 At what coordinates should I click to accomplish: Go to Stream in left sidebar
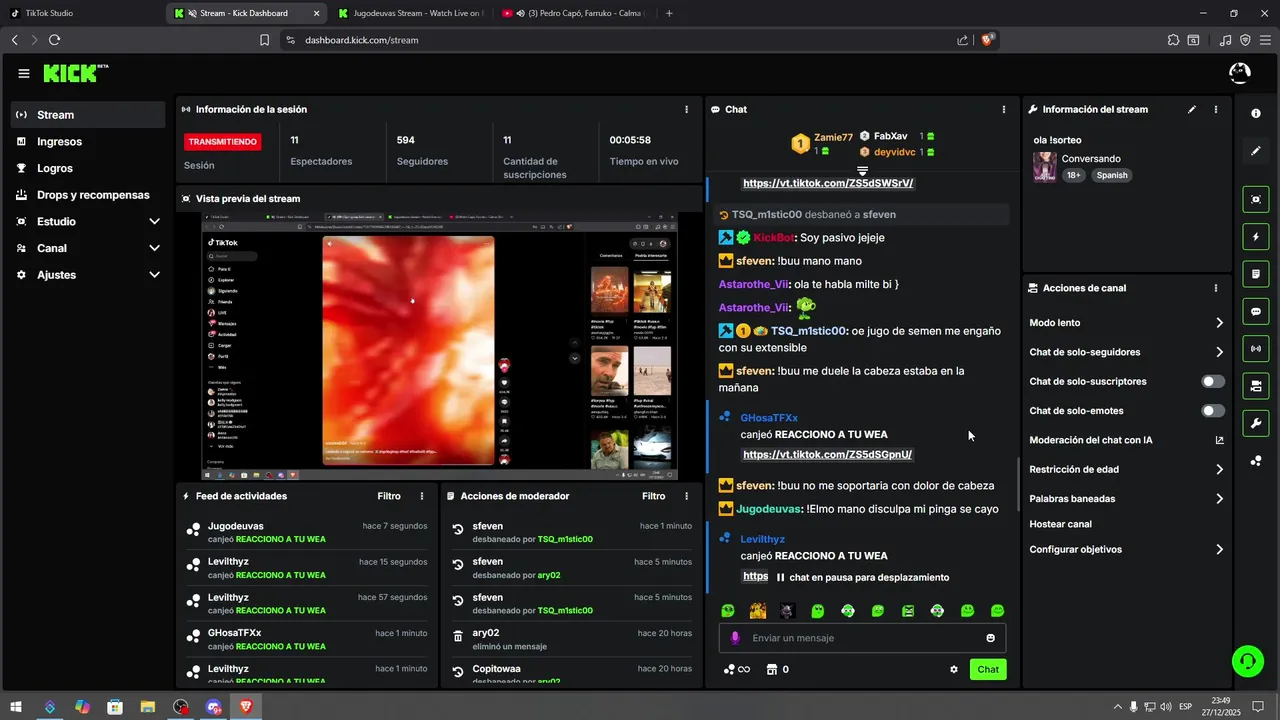coord(88,115)
